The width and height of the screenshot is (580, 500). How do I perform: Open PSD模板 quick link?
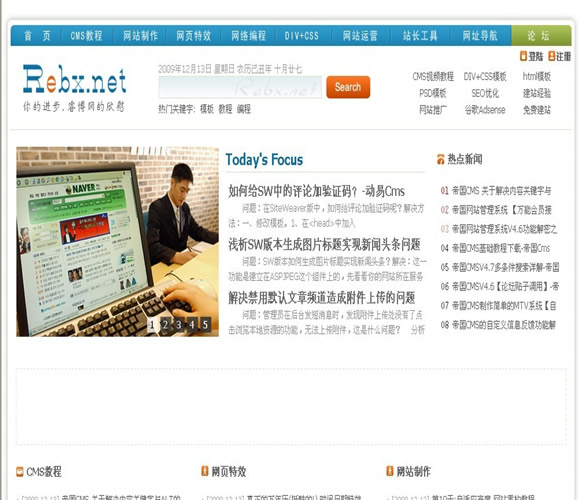point(433,93)
